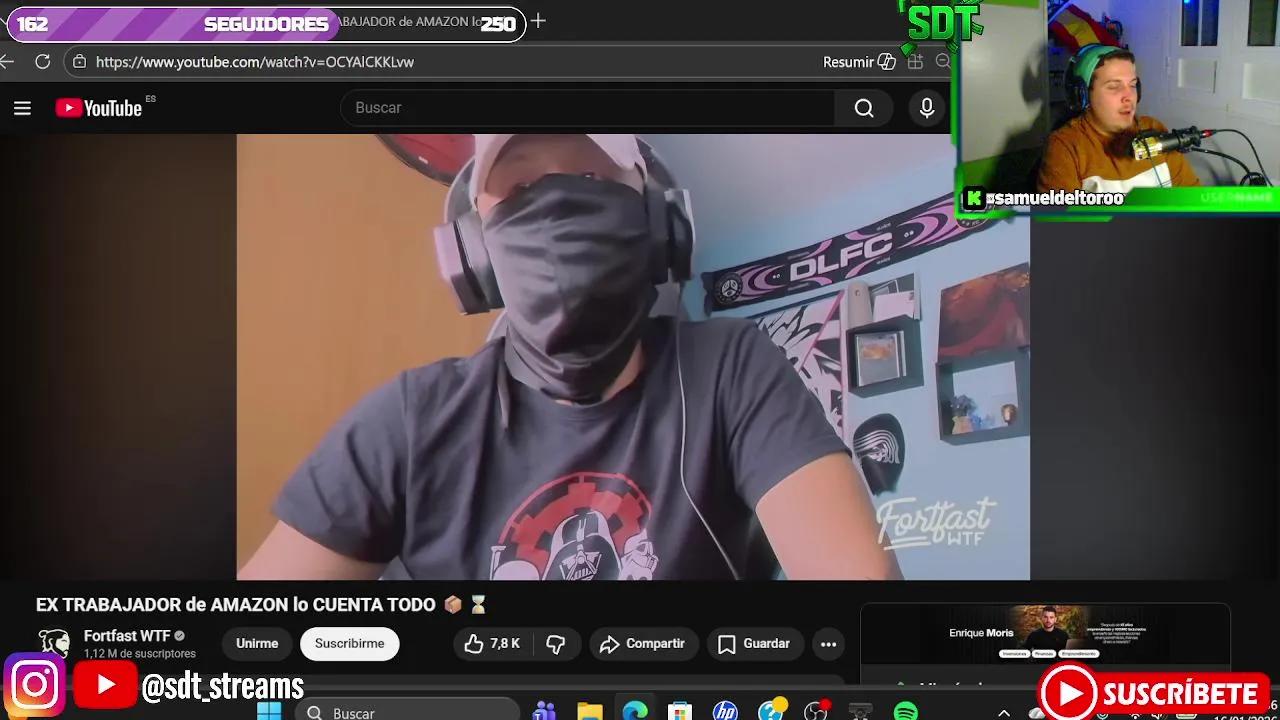Dislike the video with the thumbs down
This screenshot has width=1280, height=720.
pyautogui.click(x=557, y=644)
